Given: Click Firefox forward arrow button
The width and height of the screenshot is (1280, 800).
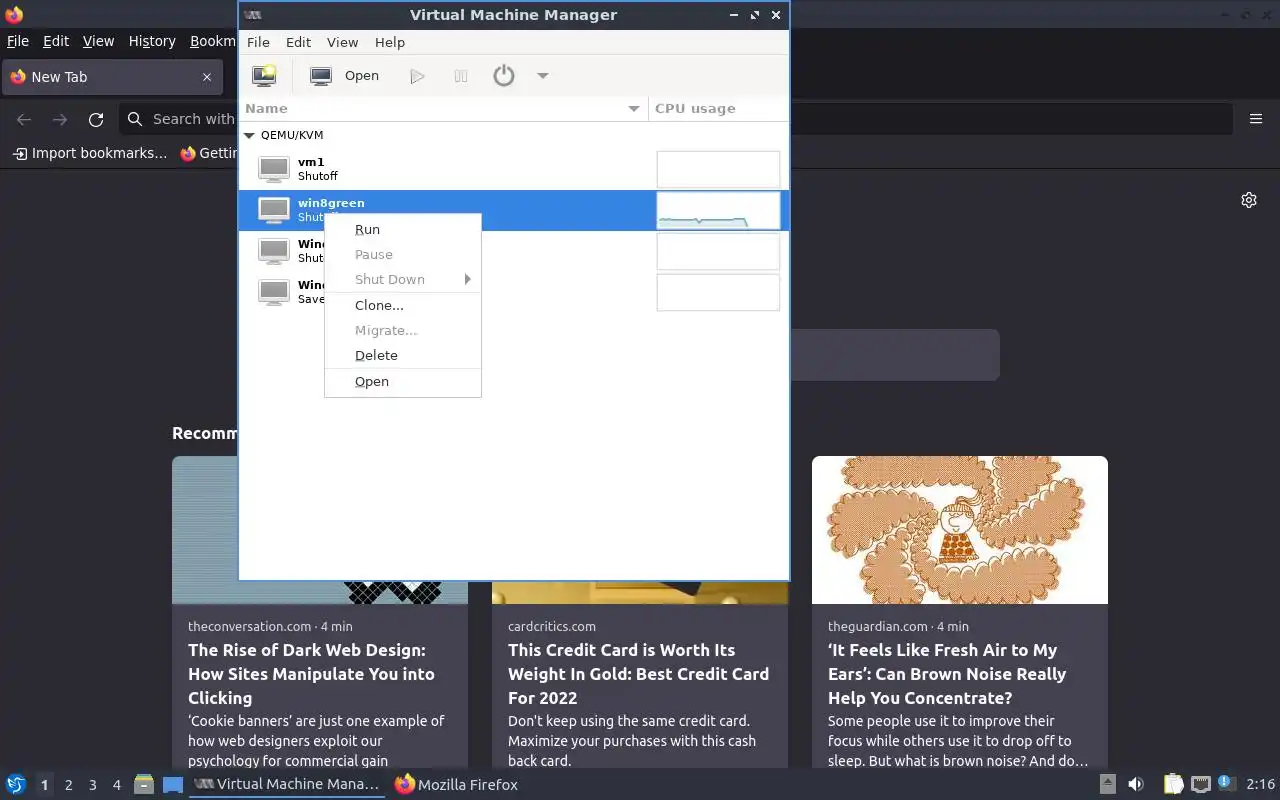Looking at the screenshot, I should (x=60, y=119).
